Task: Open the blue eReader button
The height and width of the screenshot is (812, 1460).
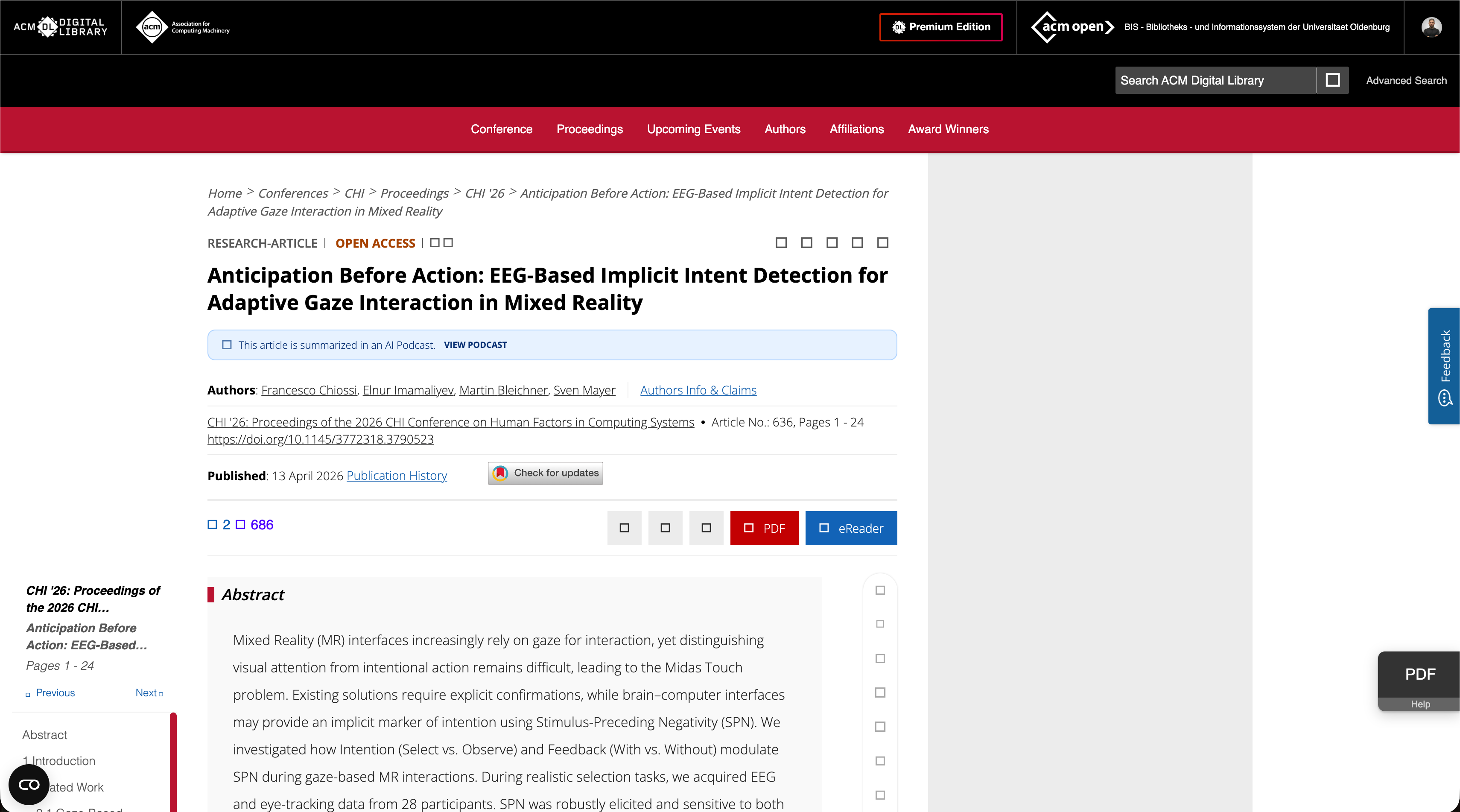Action: (851, 528)
